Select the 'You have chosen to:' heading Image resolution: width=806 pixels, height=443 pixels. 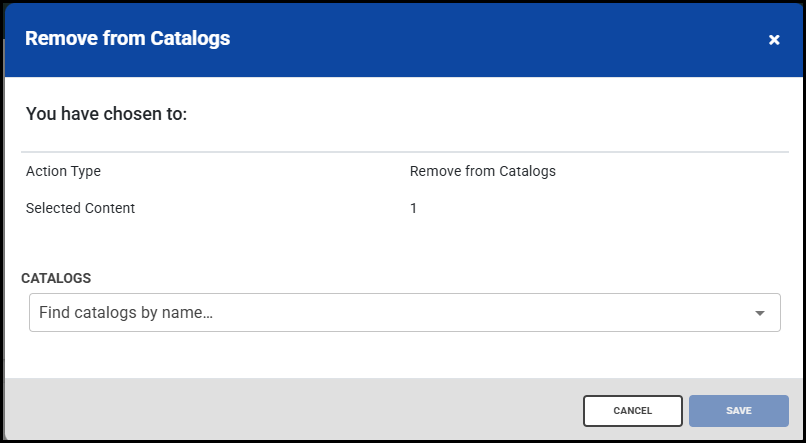(x=106, y=114)
